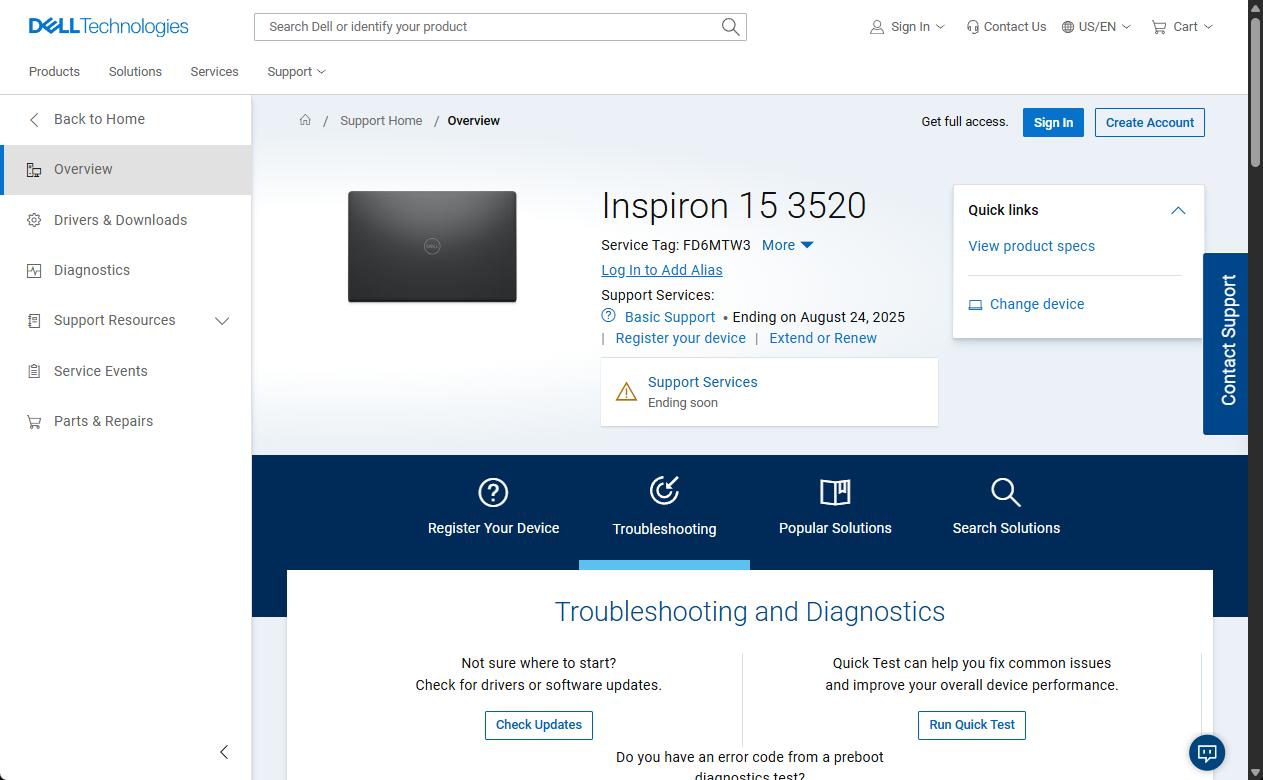This screenshot has height=780, width=1263.
Task: Click the Back to Home arrow icon
Action: [x=34, y=119]
